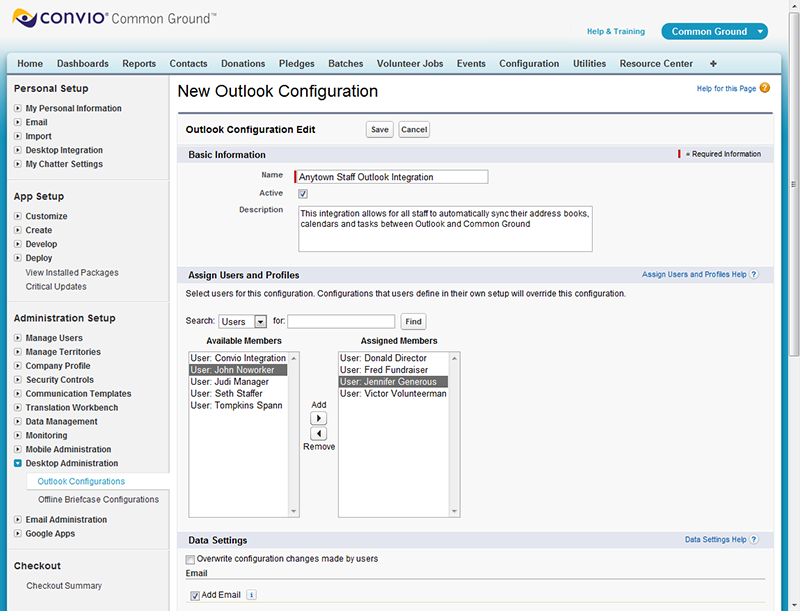The height and width of the screenshot is (611, 800).
Task: Open the Volunteer Jobs tab
Action: [409, 64]
